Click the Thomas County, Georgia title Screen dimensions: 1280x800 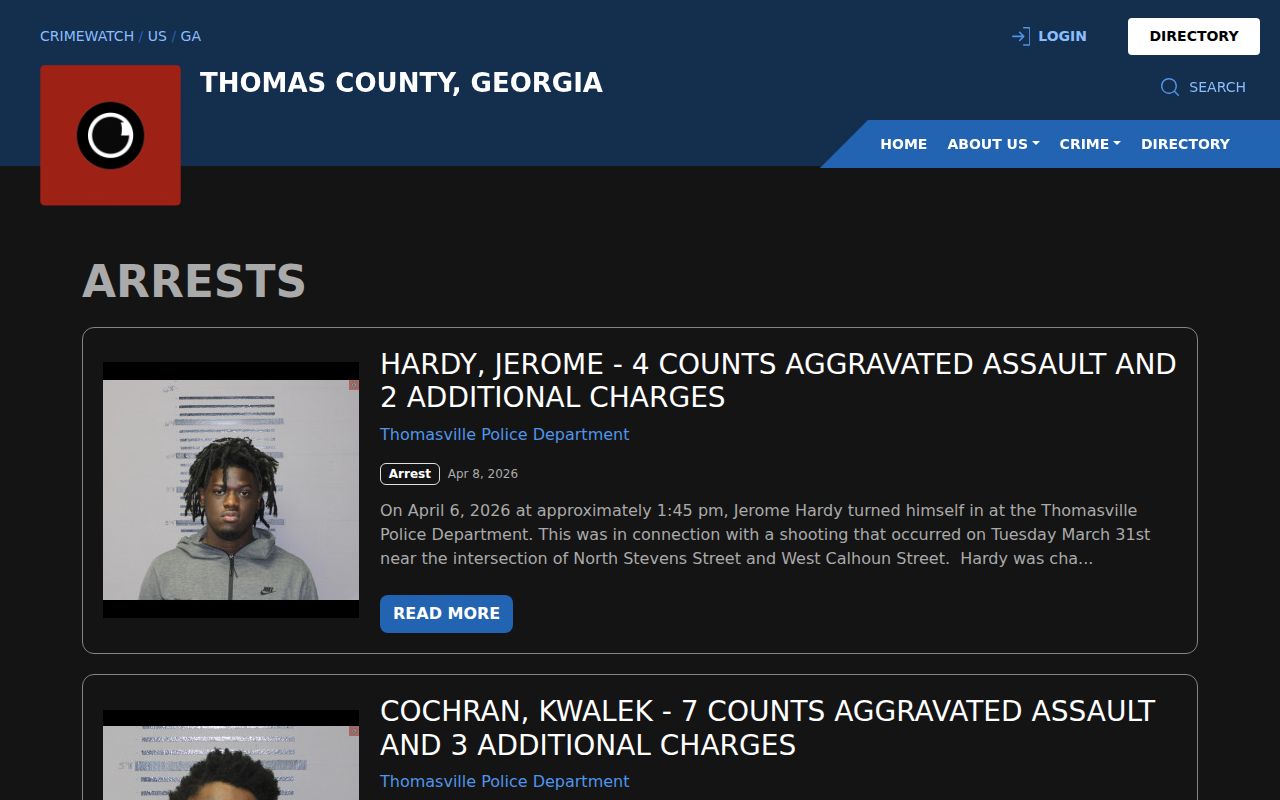401,82
